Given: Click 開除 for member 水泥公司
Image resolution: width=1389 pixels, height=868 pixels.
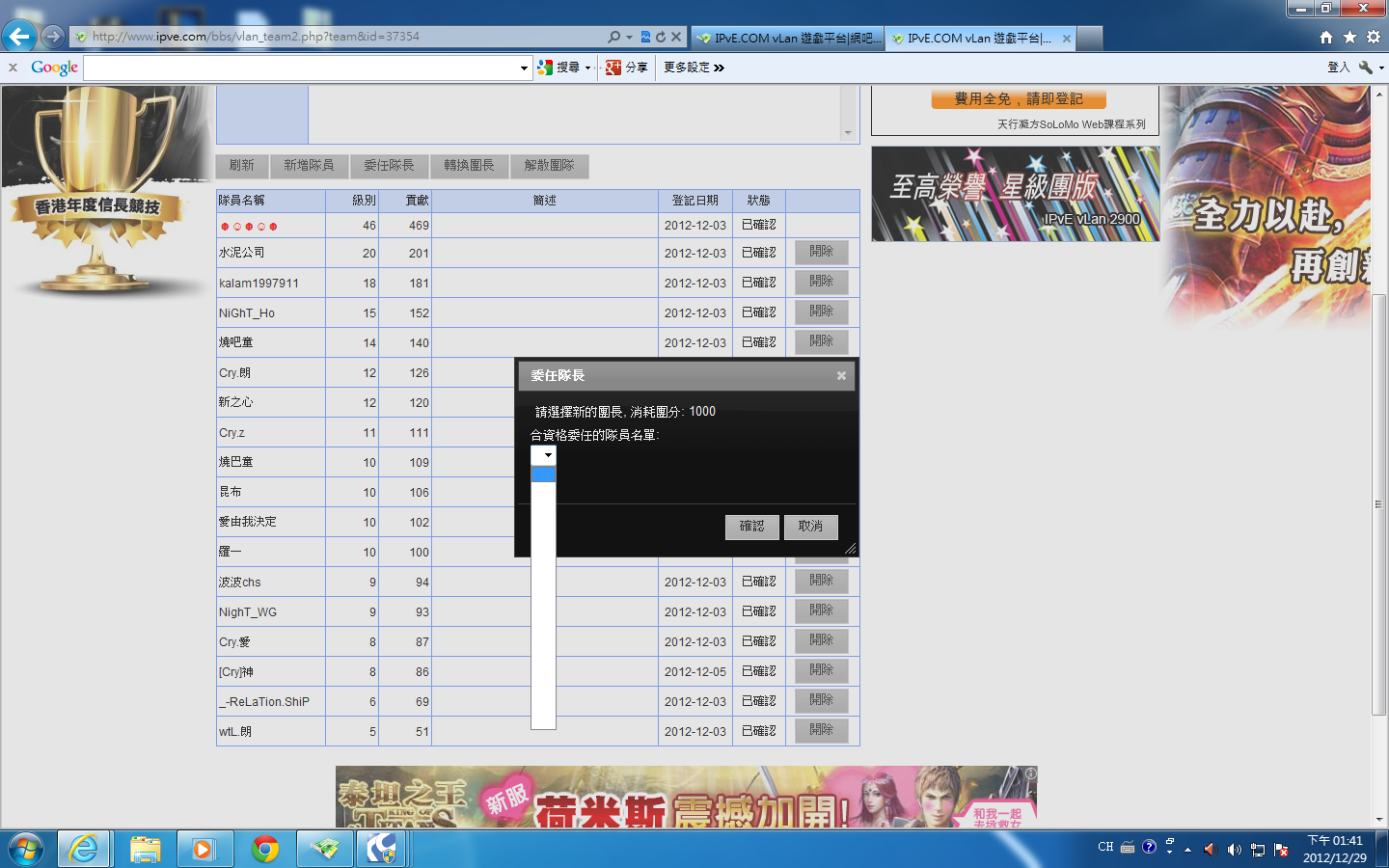Looking at the screenshot, I should coord(822,252).
